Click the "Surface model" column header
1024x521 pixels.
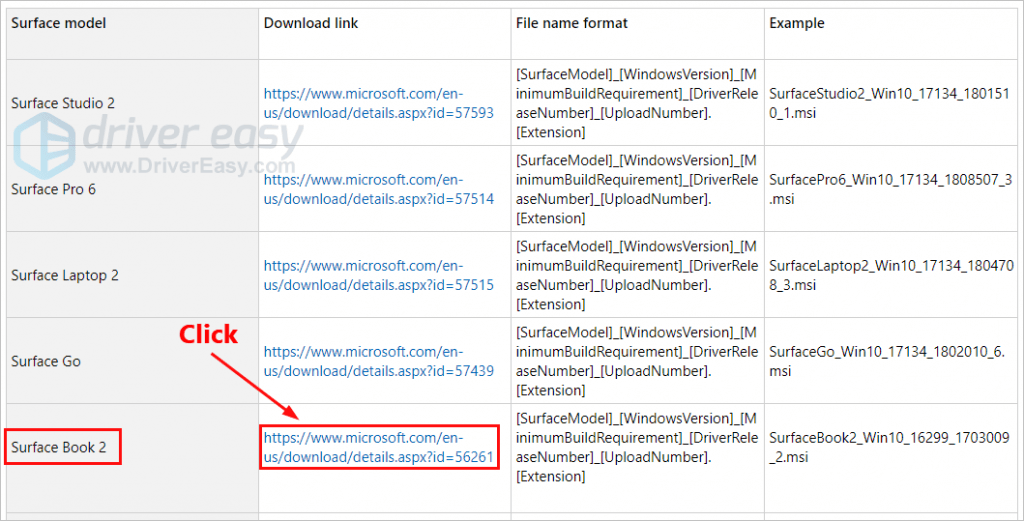(x=59, y=23)
